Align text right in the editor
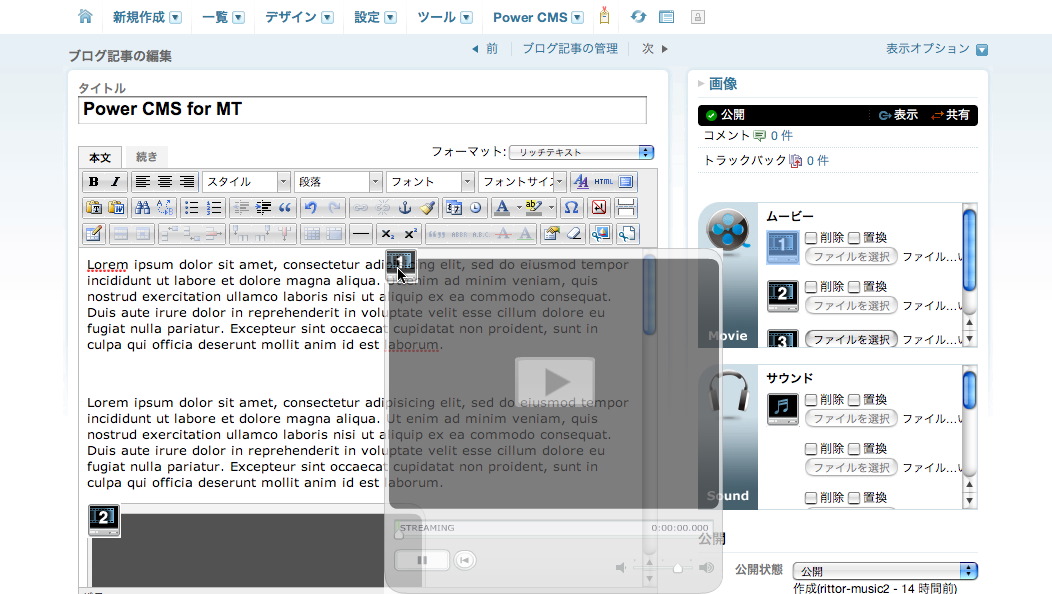 pyautogui.click(x=187, y=182)
